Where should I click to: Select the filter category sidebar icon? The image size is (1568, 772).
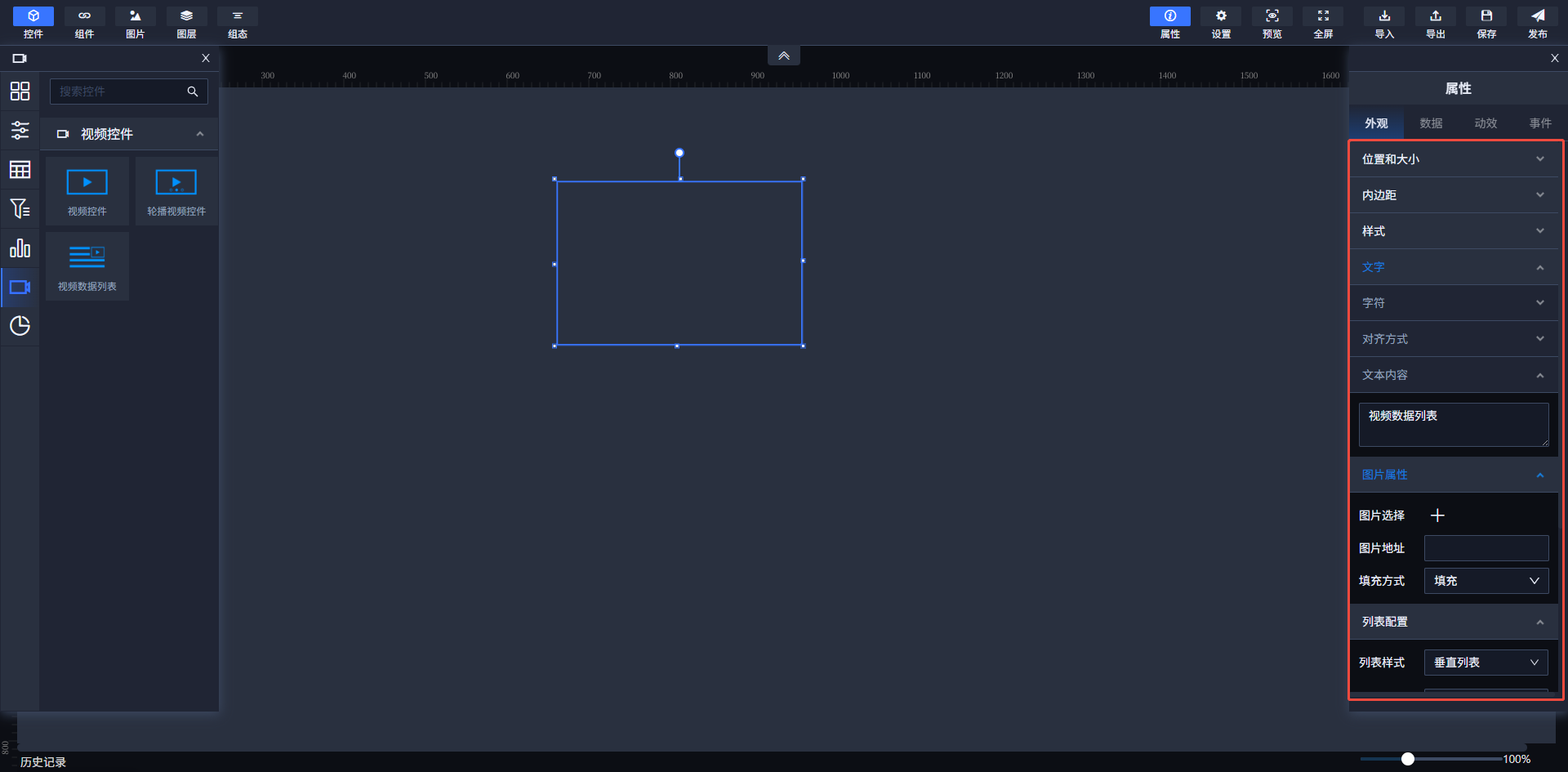[20, 209]
